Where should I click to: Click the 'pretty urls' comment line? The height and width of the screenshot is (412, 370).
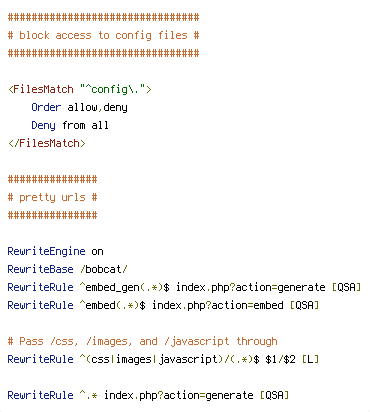[x=52, y=197]
